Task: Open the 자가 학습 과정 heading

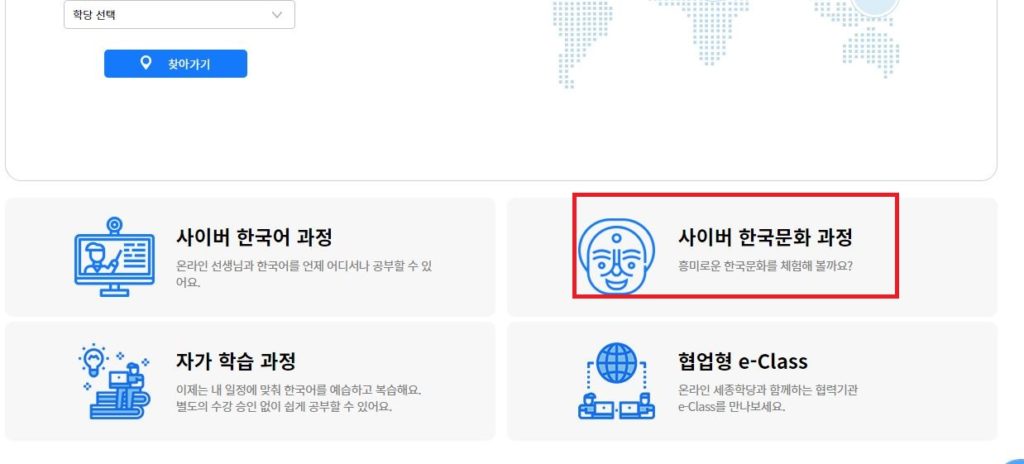Action: (235, 361)
